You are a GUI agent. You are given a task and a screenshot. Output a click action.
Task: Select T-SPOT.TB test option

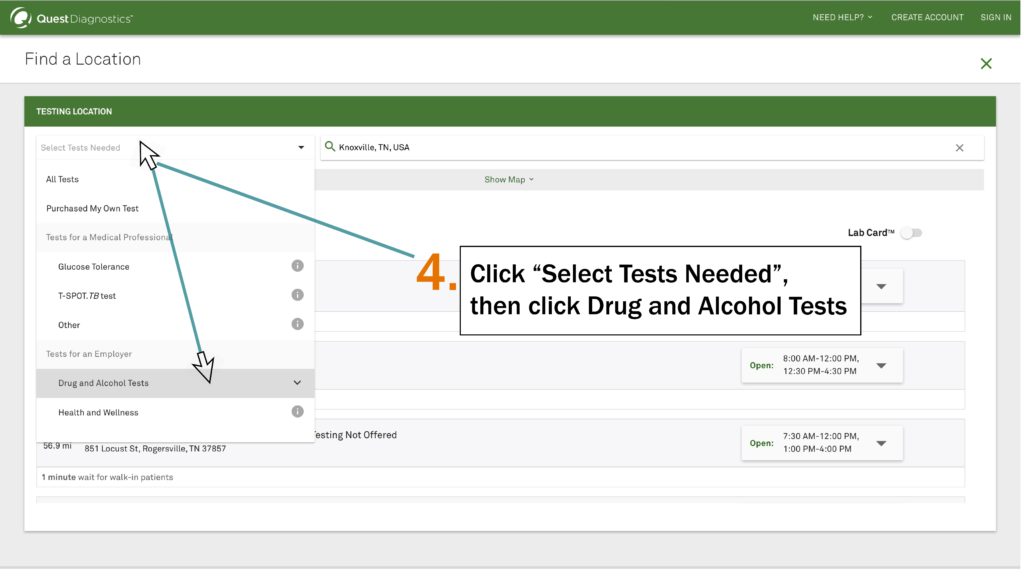coord(175,296)
